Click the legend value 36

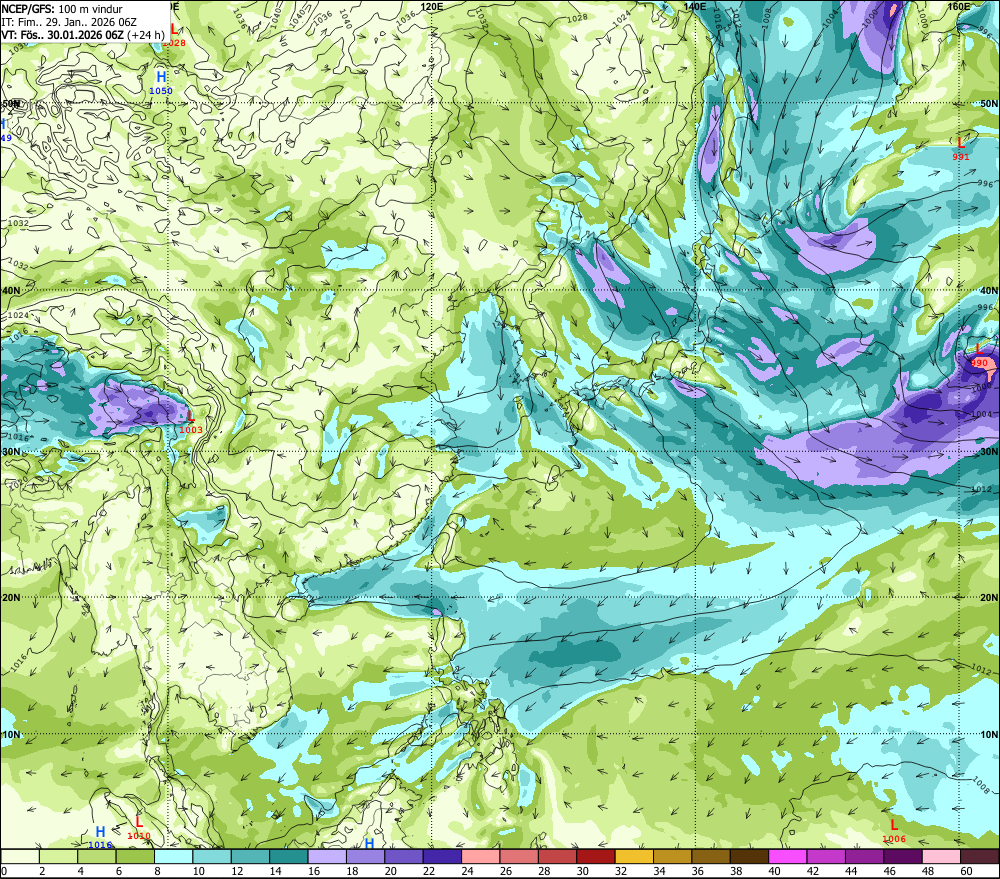point(698,871)
